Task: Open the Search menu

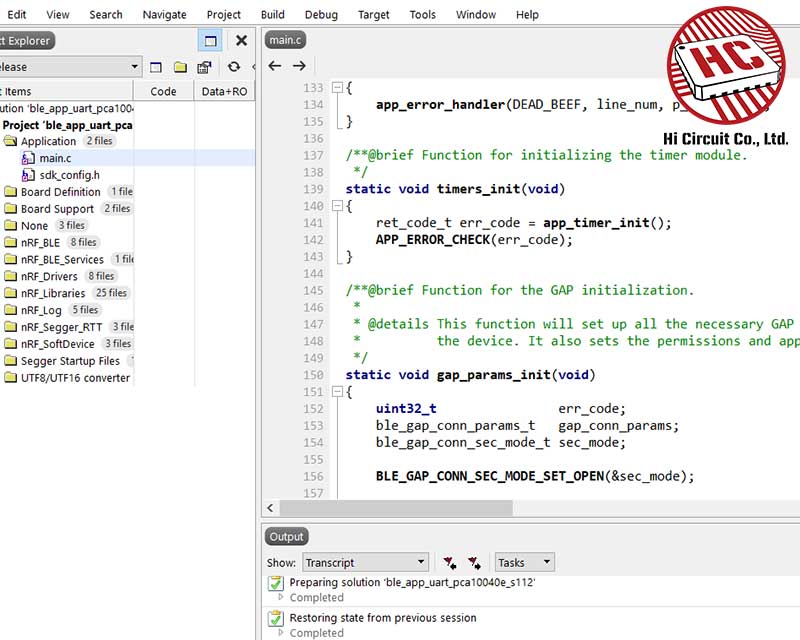Action: (106, 14)
